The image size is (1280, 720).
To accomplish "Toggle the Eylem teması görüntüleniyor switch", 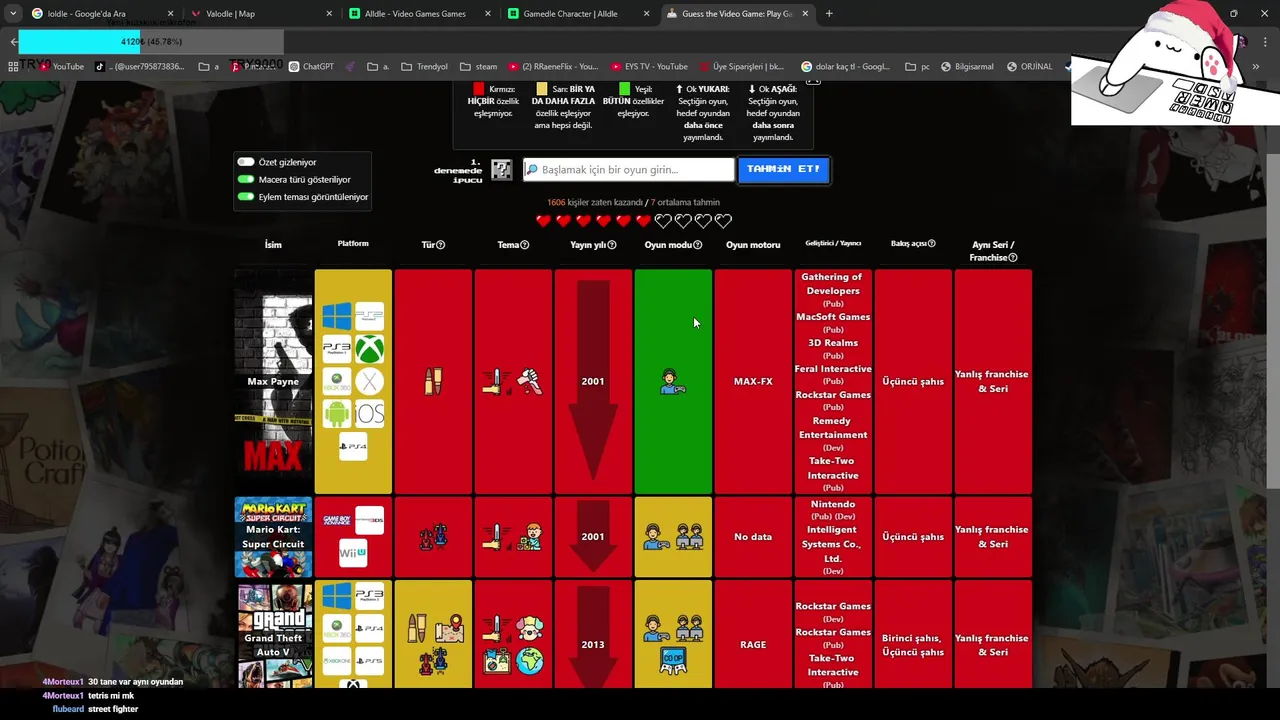I will coord(246,197).
